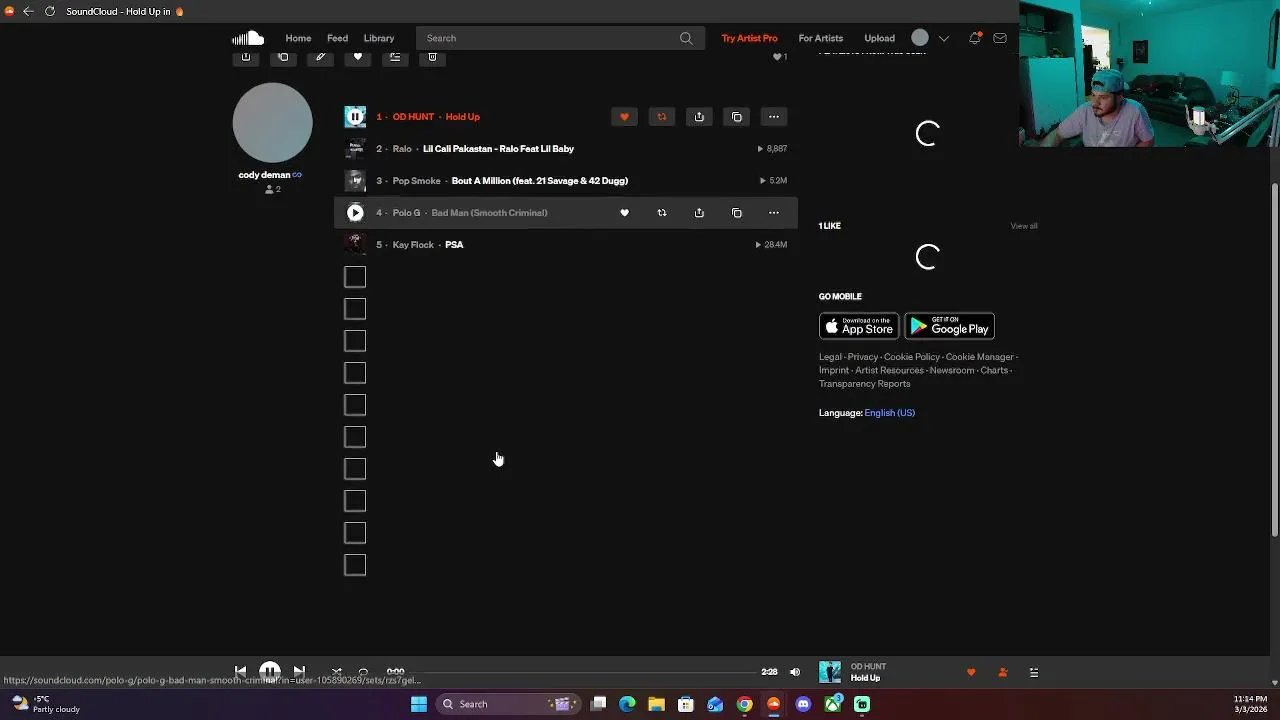Open the Artist Resources footer link

889,370
